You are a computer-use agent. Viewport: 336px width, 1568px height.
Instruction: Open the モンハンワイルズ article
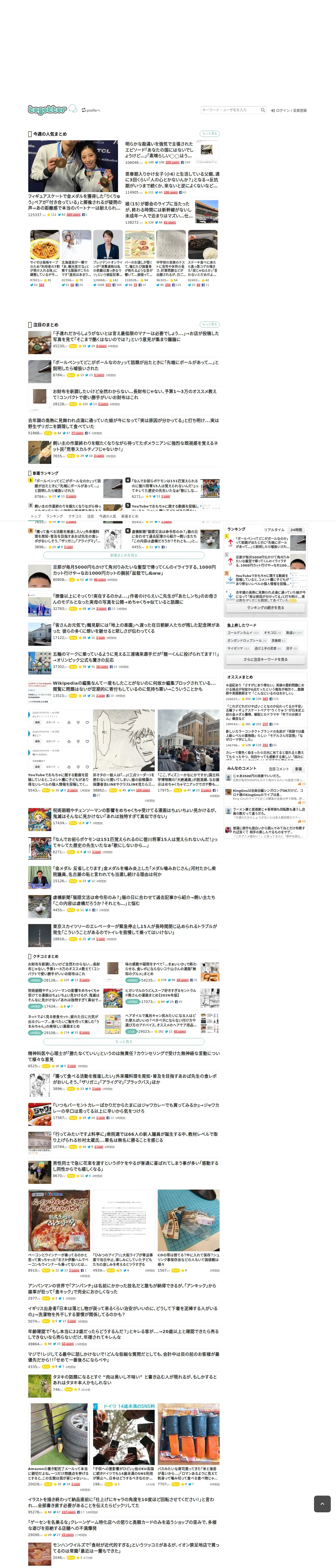[136, 1548]
